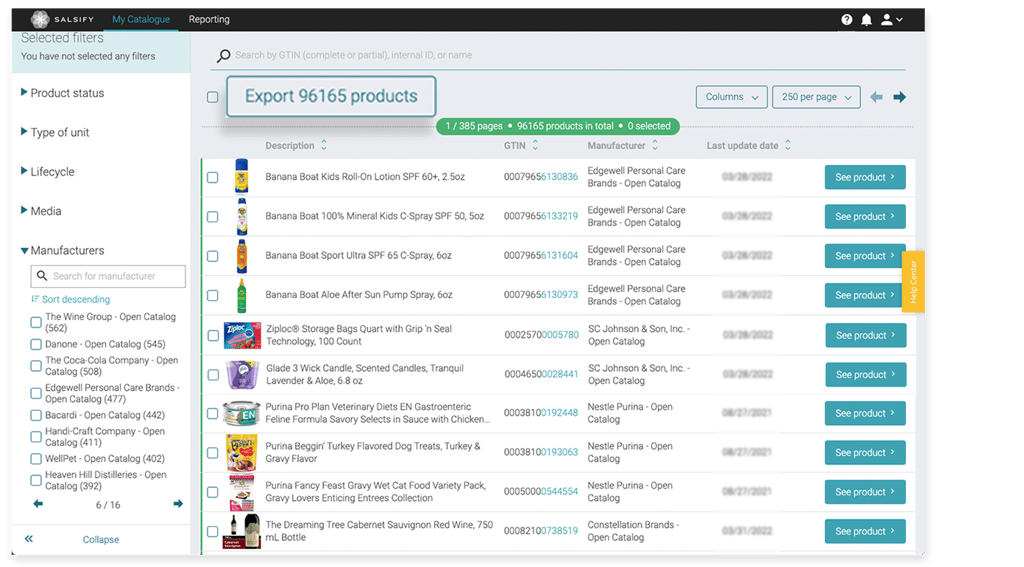
Task: Click the search magnifier icon
Action: click(223, 56)
